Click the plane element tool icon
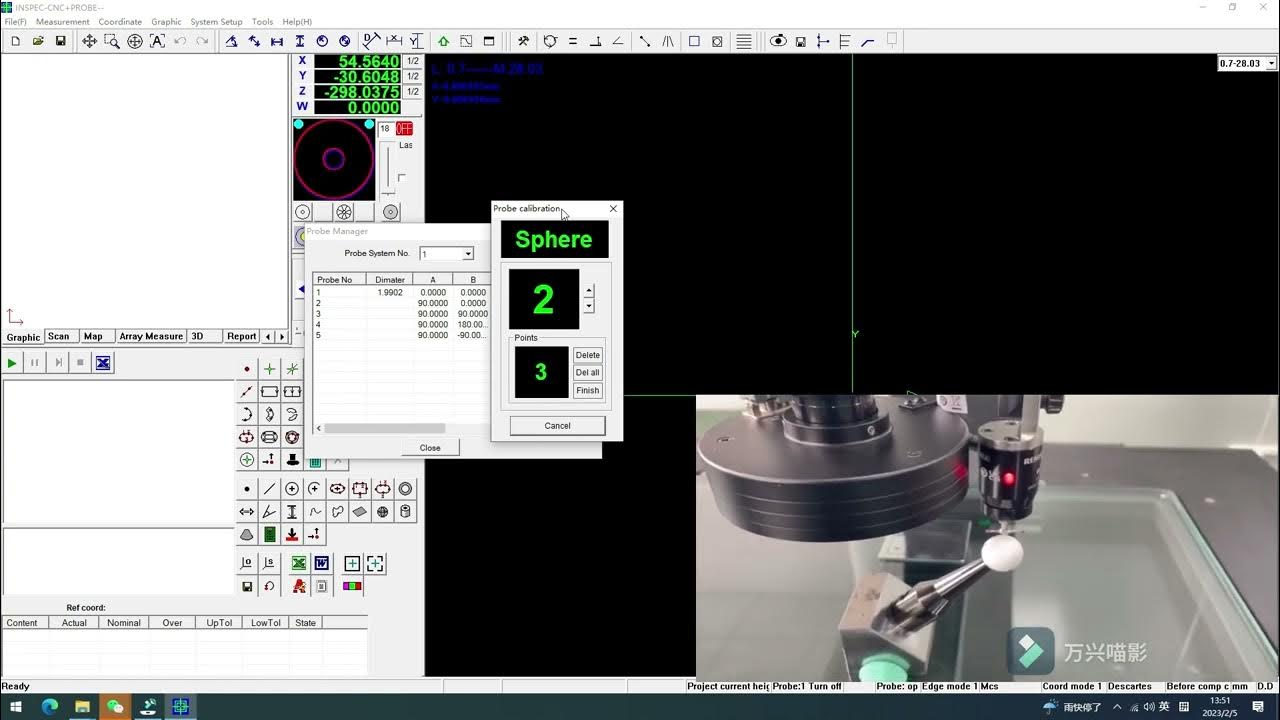This screenshot has width=1280, height=720. pos(360,512)
